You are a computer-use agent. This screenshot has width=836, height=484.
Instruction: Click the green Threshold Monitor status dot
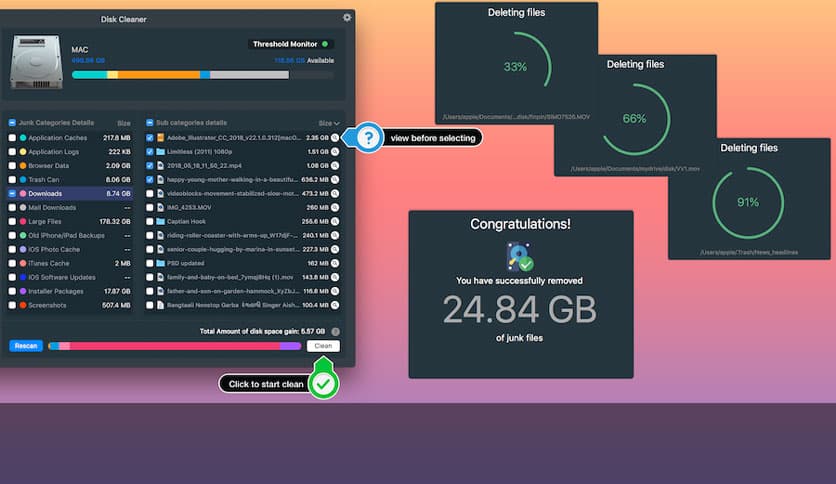(x=325, y=44)
